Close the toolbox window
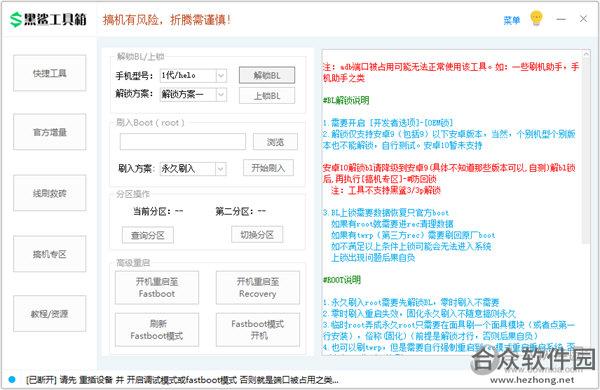The image size is (600, 390). click(x=583, y=19)
